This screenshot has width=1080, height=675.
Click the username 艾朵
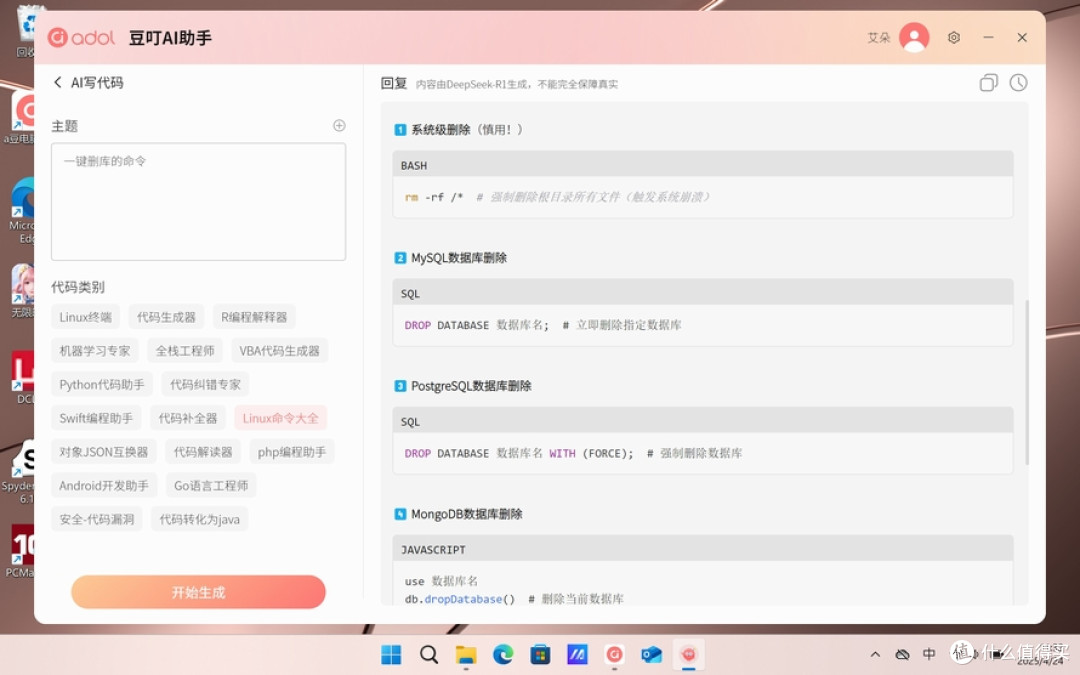pyautogui.click(x=879, y=38)
